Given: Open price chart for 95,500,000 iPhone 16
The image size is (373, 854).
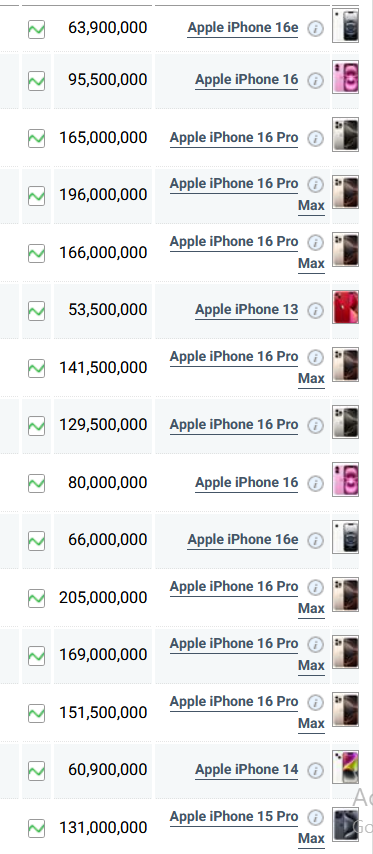Looking at the screenshot, I should (x=36, y=82).
